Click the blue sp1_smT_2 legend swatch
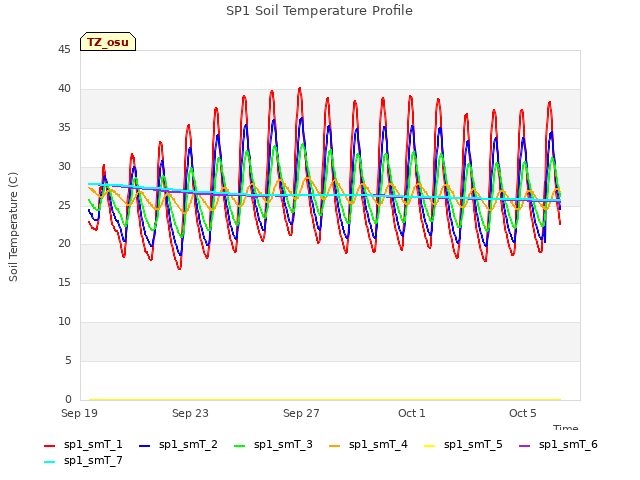The width and height of the screenshot is (640, 480). [144, 446]
